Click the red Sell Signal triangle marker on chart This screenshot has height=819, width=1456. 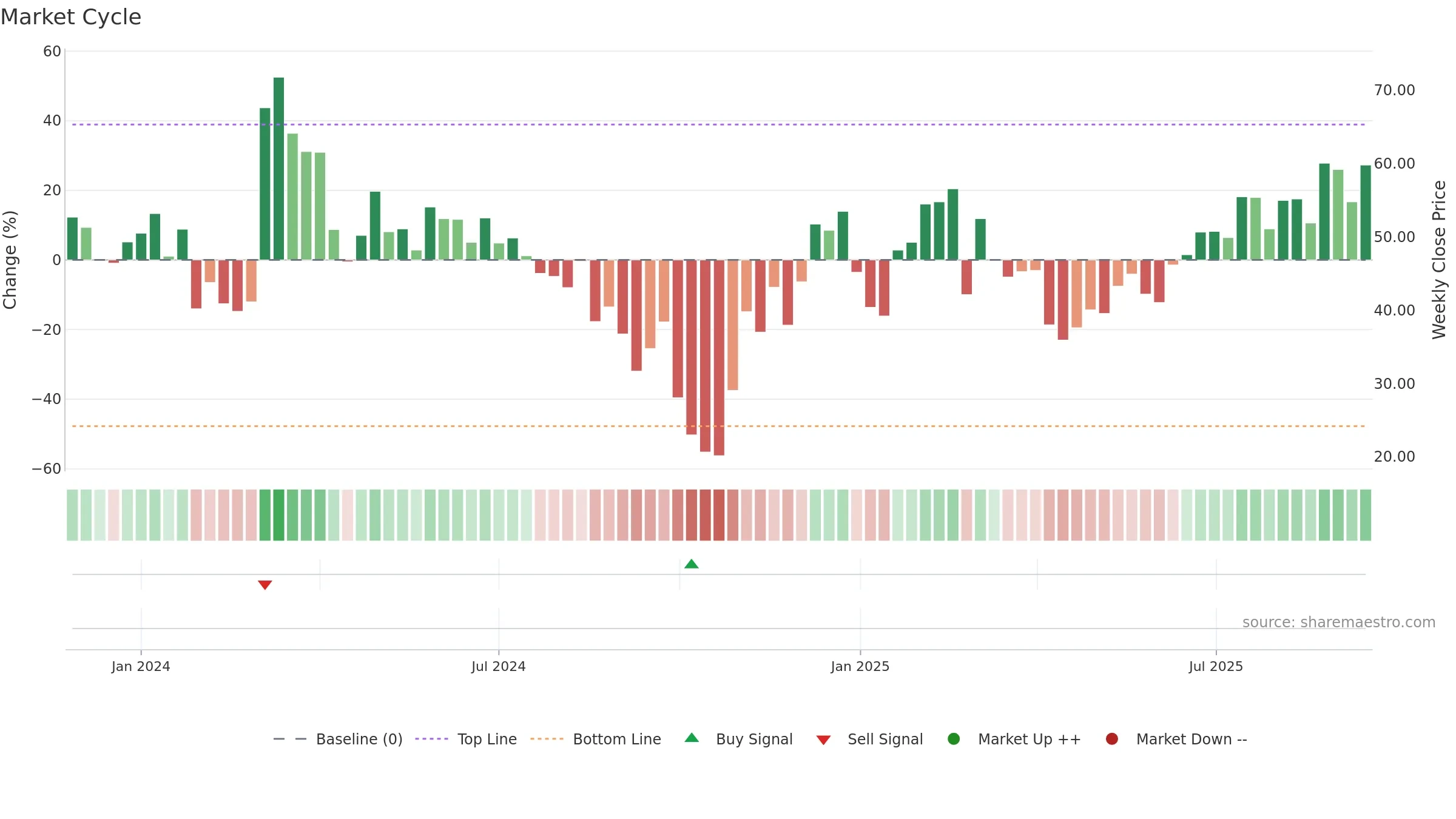[x=265, y=585]
